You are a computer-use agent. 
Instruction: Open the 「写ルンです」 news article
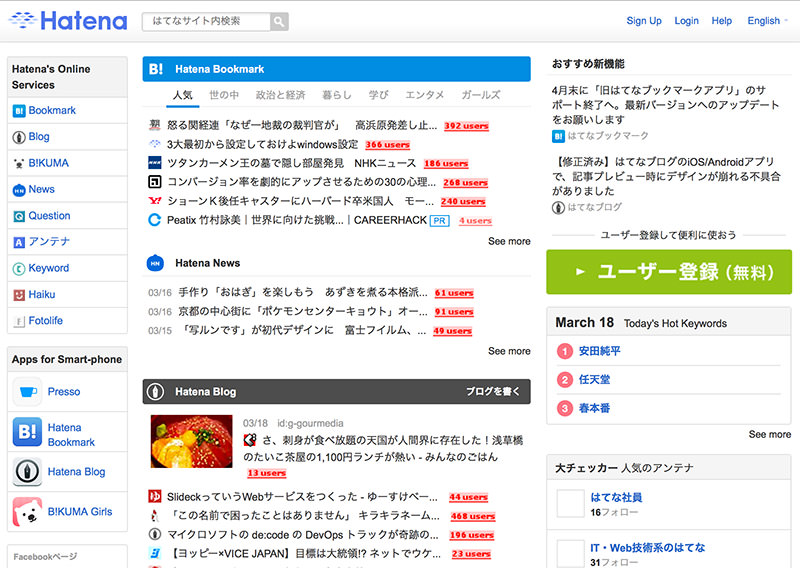pos(304,330)
